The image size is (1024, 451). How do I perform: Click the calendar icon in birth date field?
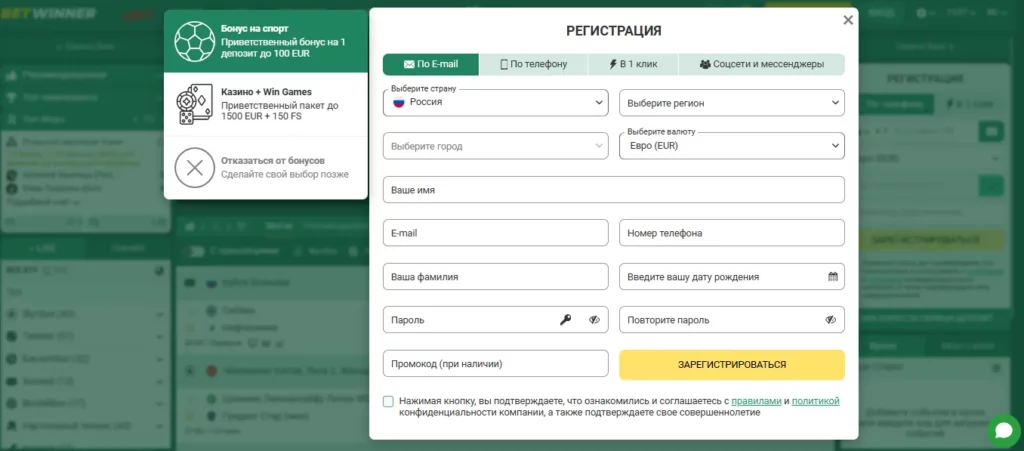[833, 276]
